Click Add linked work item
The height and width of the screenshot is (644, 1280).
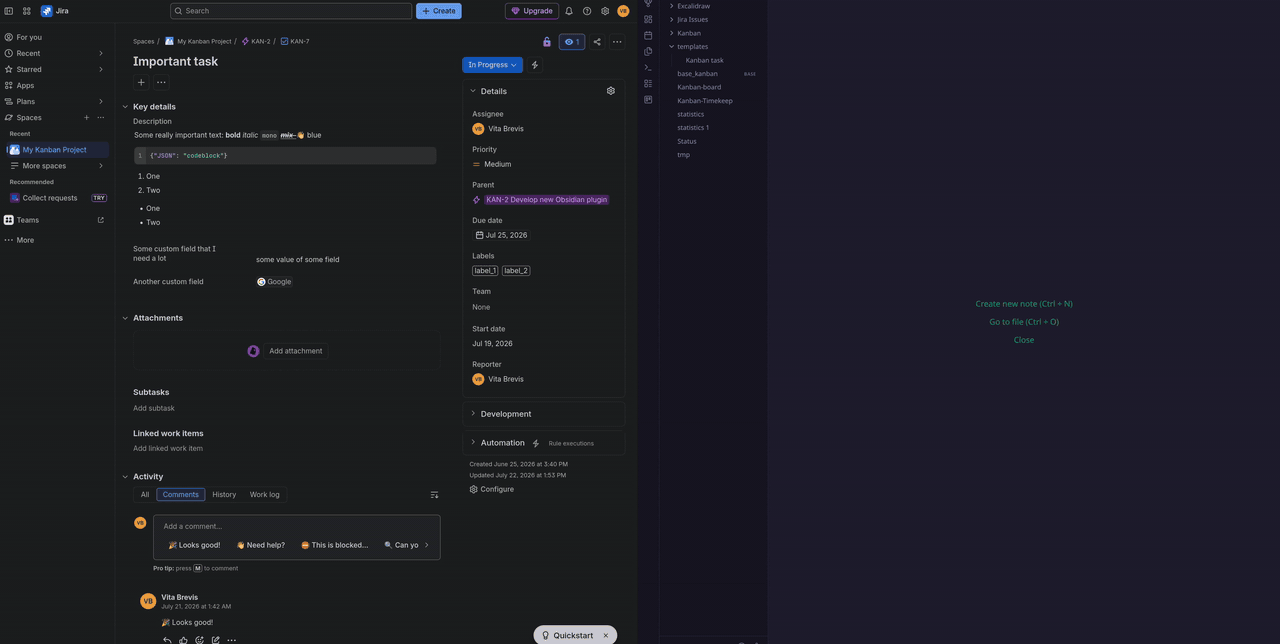[x=168, y=448]
